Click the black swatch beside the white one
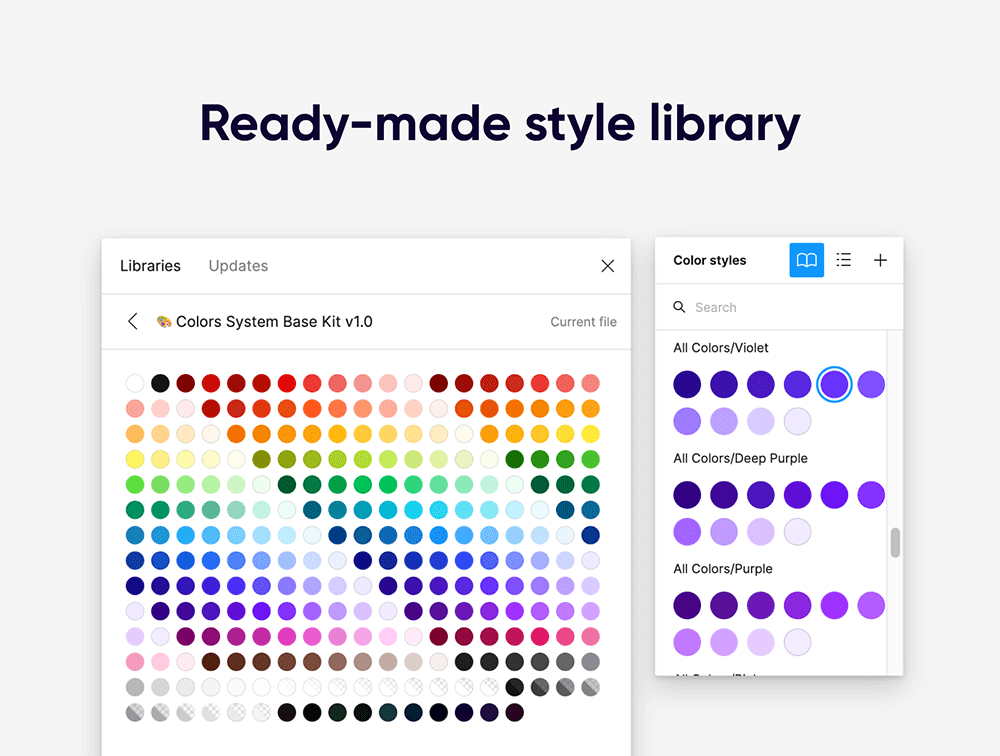1000x756 pixels. pyautogui.click(x=160, y=383)
